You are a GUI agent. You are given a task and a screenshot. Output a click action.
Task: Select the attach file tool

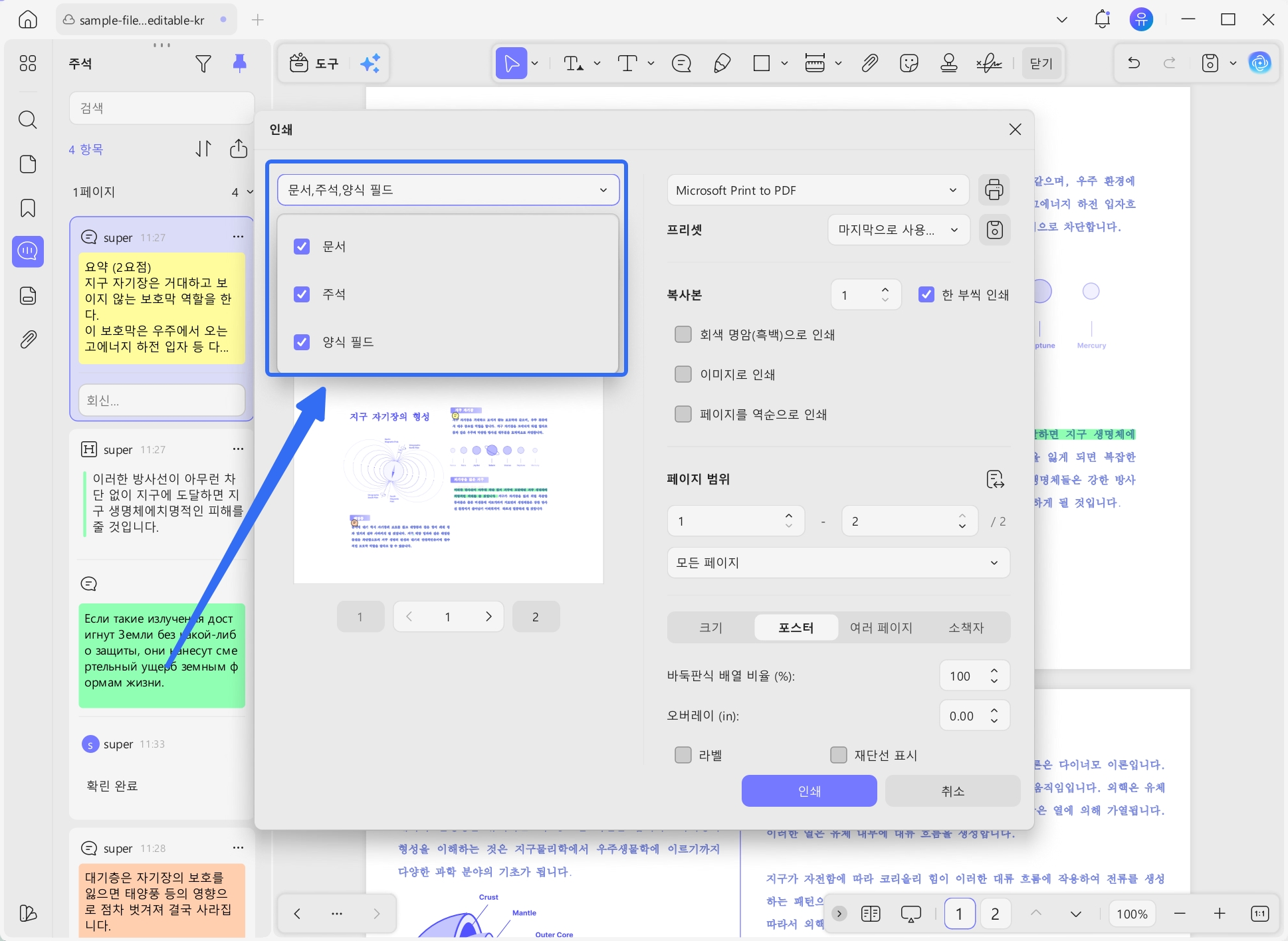point(869,63)
